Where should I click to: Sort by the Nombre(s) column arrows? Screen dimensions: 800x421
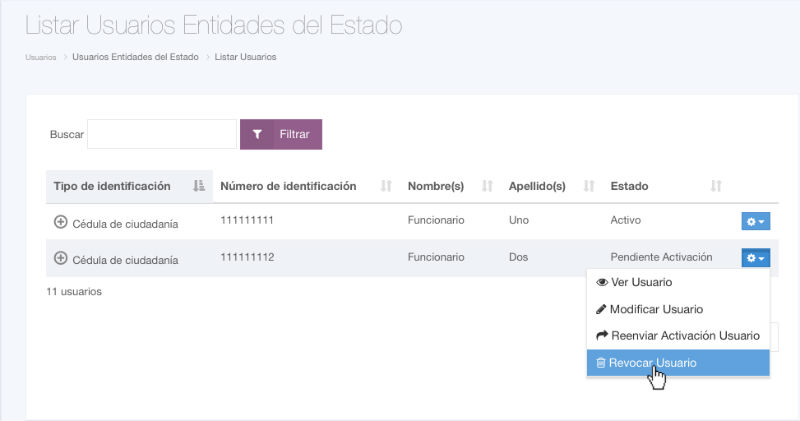point(488,186)
